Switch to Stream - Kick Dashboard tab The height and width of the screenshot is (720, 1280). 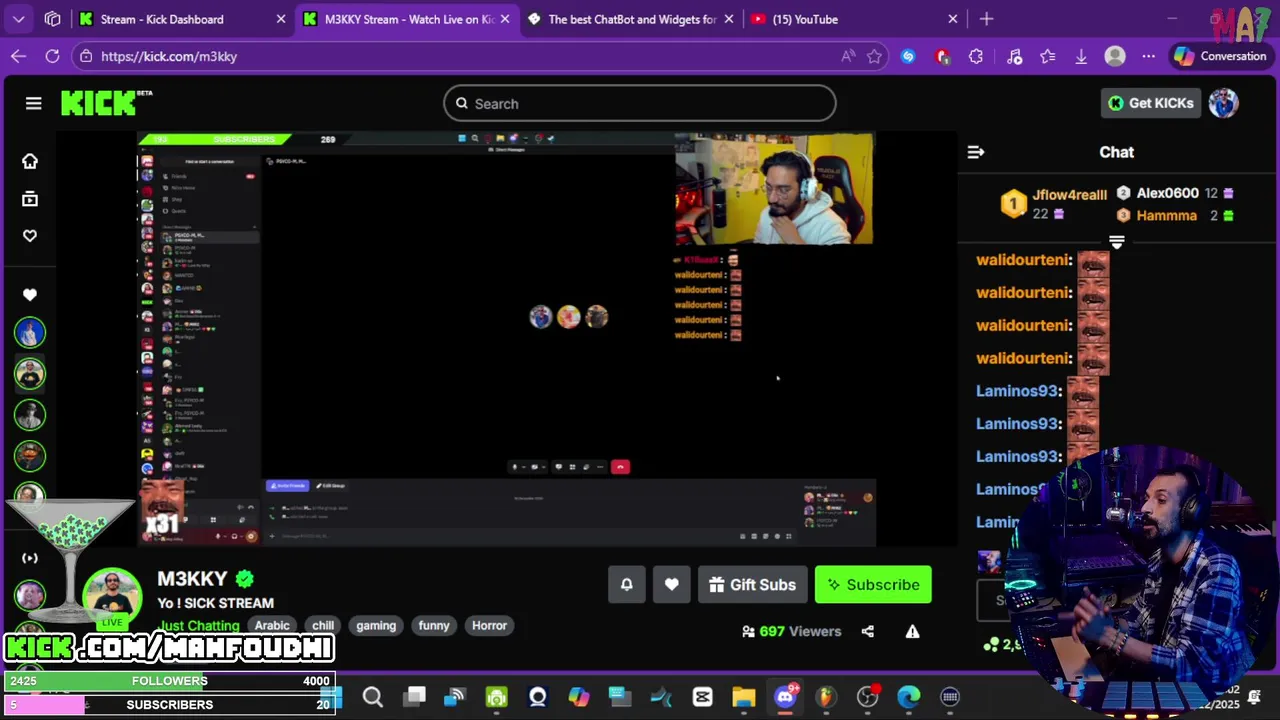182,19
